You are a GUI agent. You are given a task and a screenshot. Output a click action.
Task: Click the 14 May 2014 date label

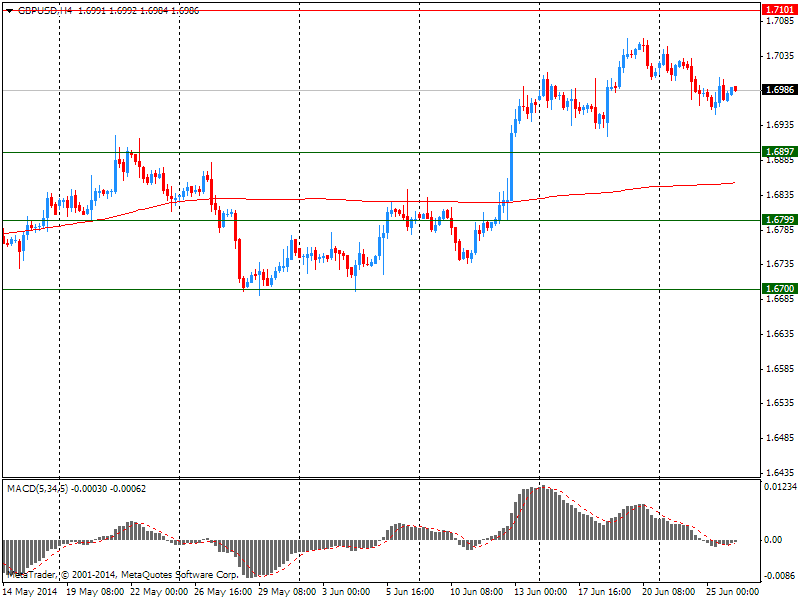click(x=31, y=592)
